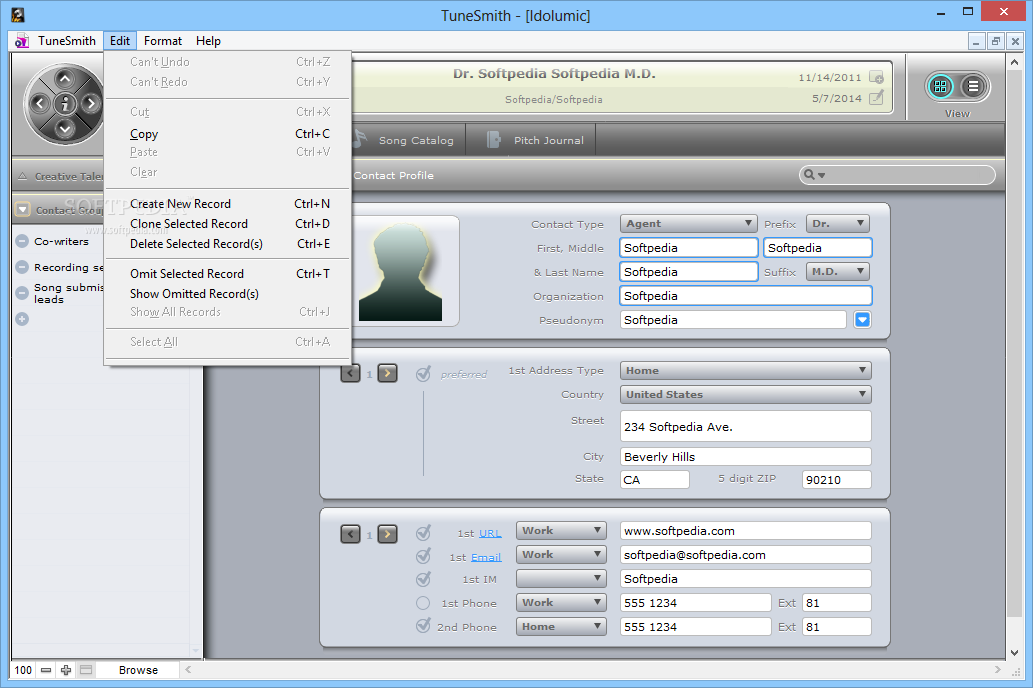Go to previous URL entry with left arrow
Viewport: 1033px width, 688px height.
tap(350, 534)
